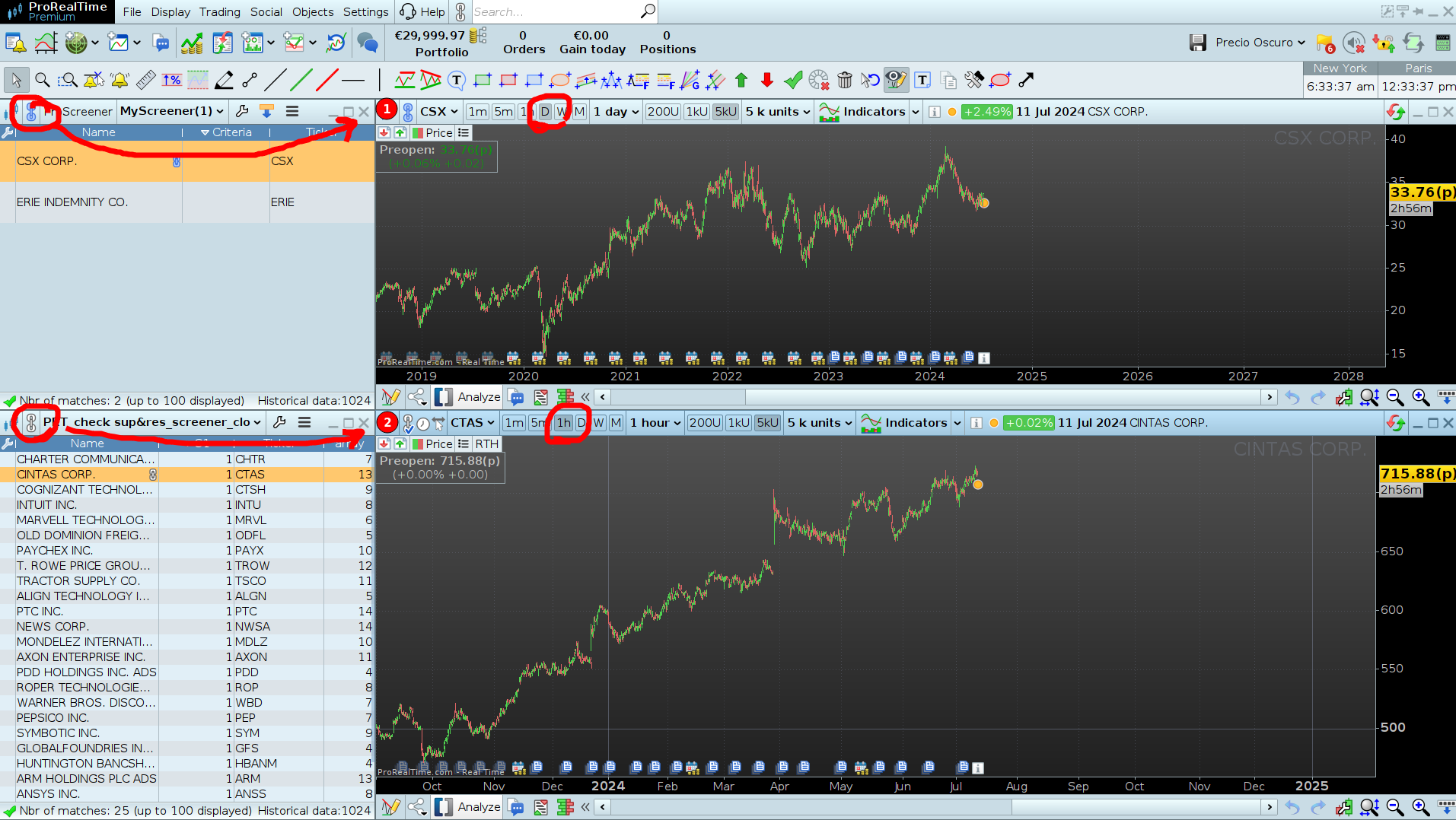Toggle 200U history on CSX chart
The height and width of the screenshot is (820, 1456).
(x=663, y=112)
